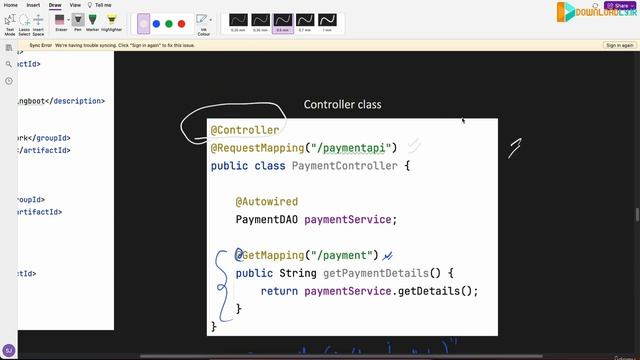Click the Share button
Viewport: 640px width, 360px height.
[620, 6]
